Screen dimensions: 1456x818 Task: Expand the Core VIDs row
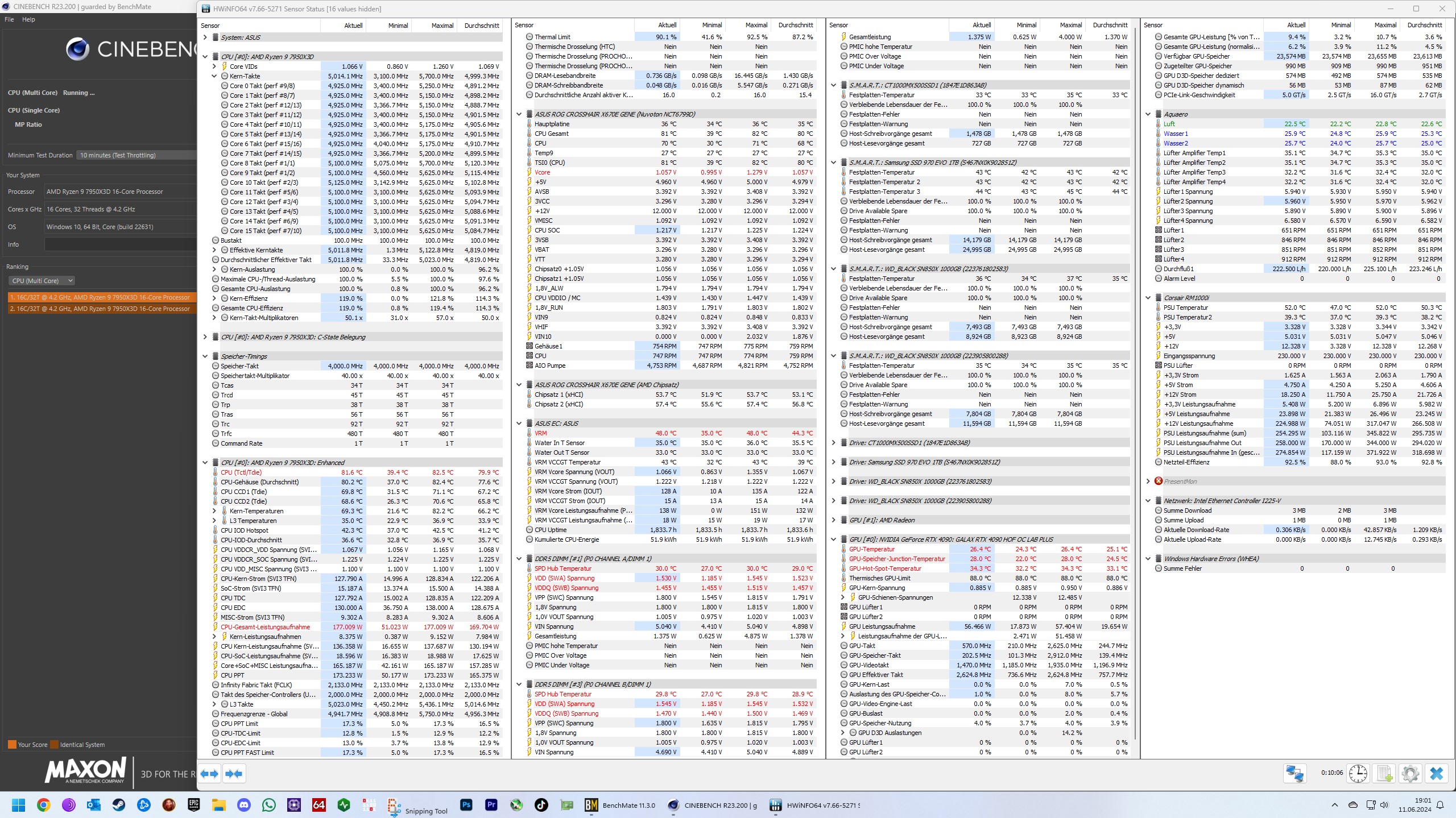[x=214, y=67]
